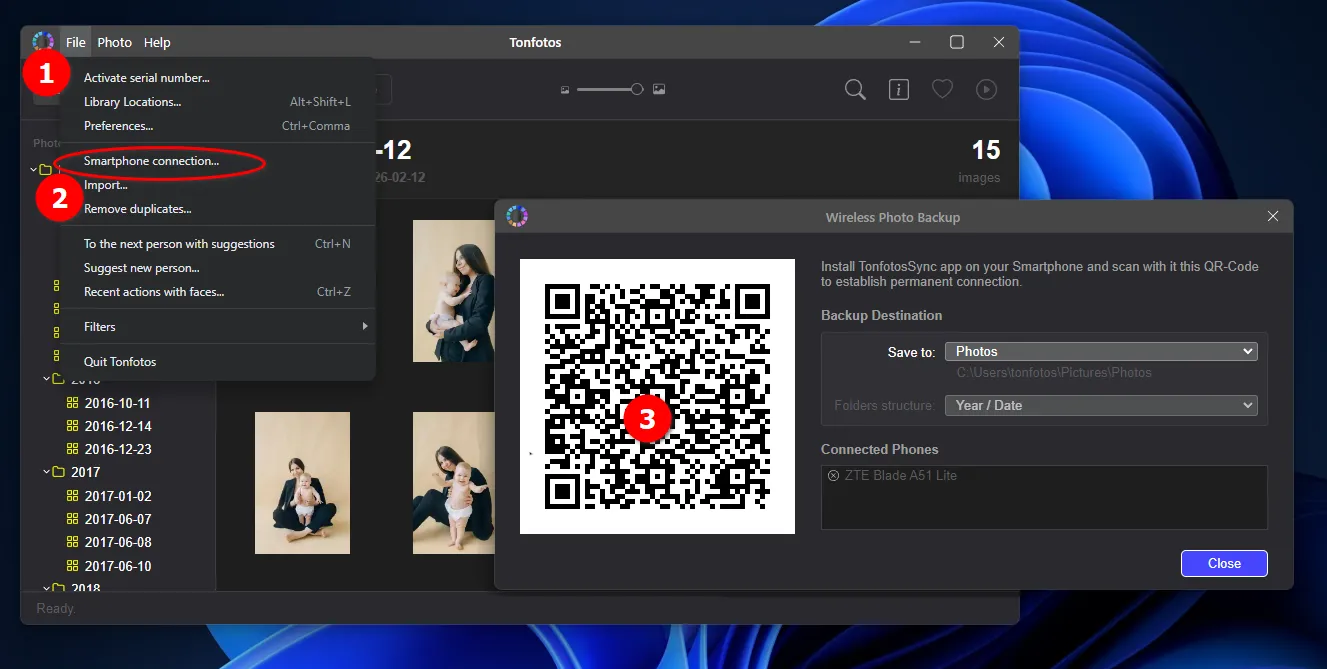Open Preferences... from File menu
Image resolution: width=1327 pixels, height=669 pixels.
(217, 126)
